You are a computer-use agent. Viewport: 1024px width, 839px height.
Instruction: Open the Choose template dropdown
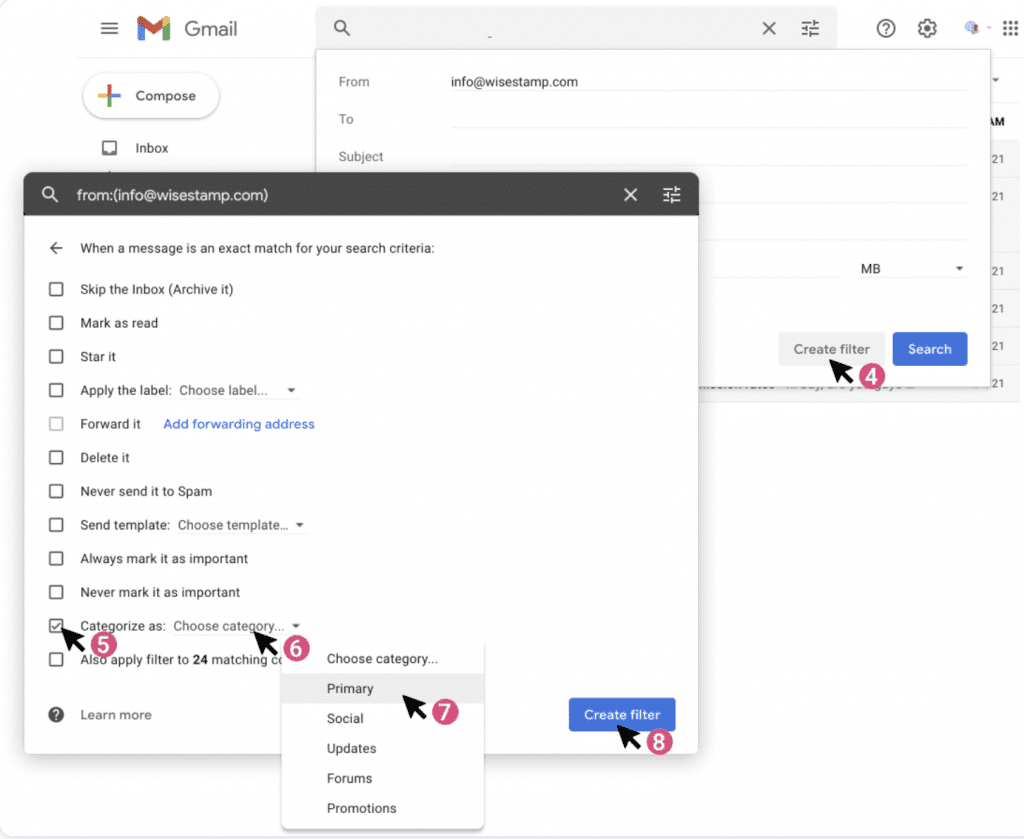pyautogui.click(x=240, y=525)
